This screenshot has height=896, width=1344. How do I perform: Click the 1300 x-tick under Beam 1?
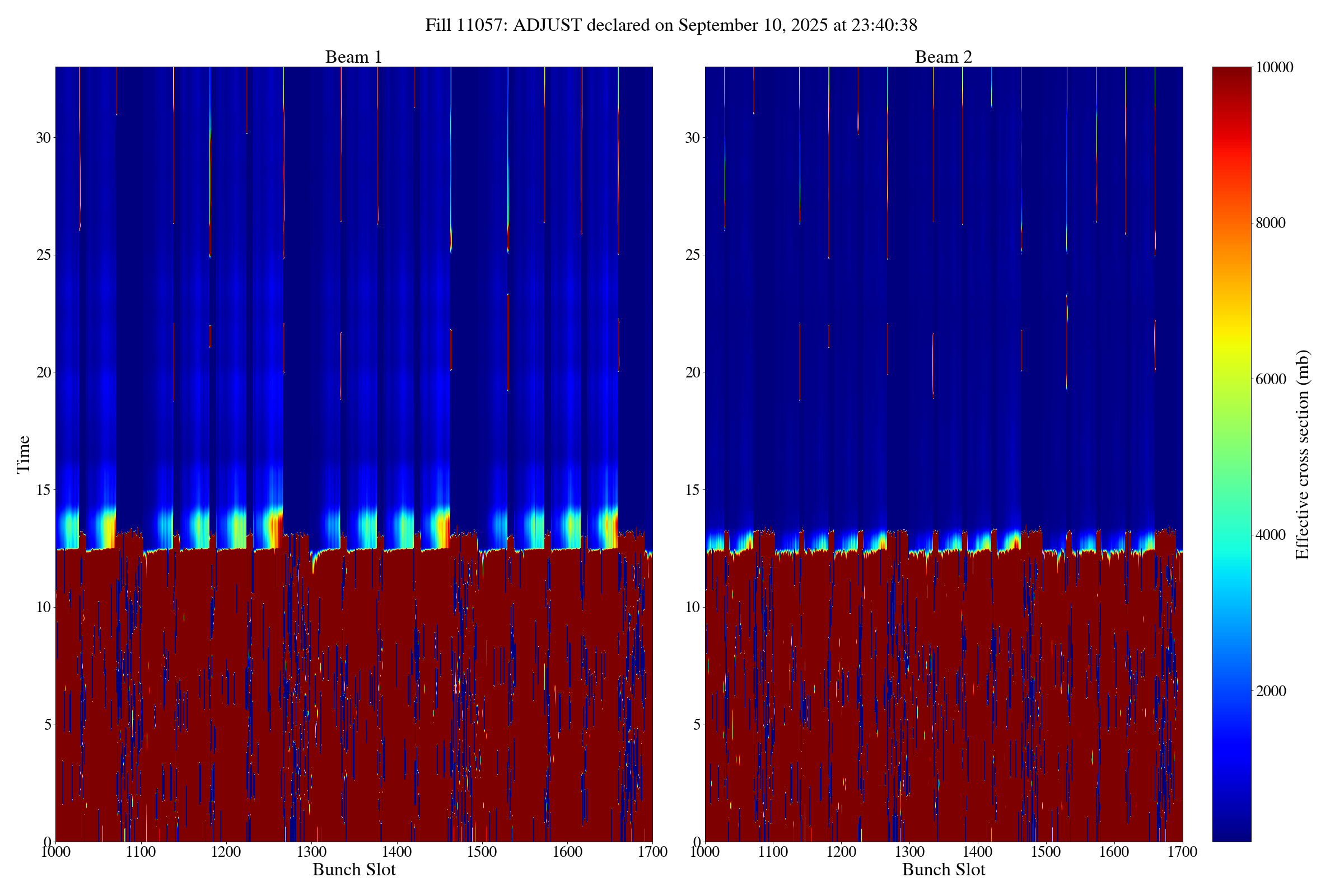tap(311, 852)
